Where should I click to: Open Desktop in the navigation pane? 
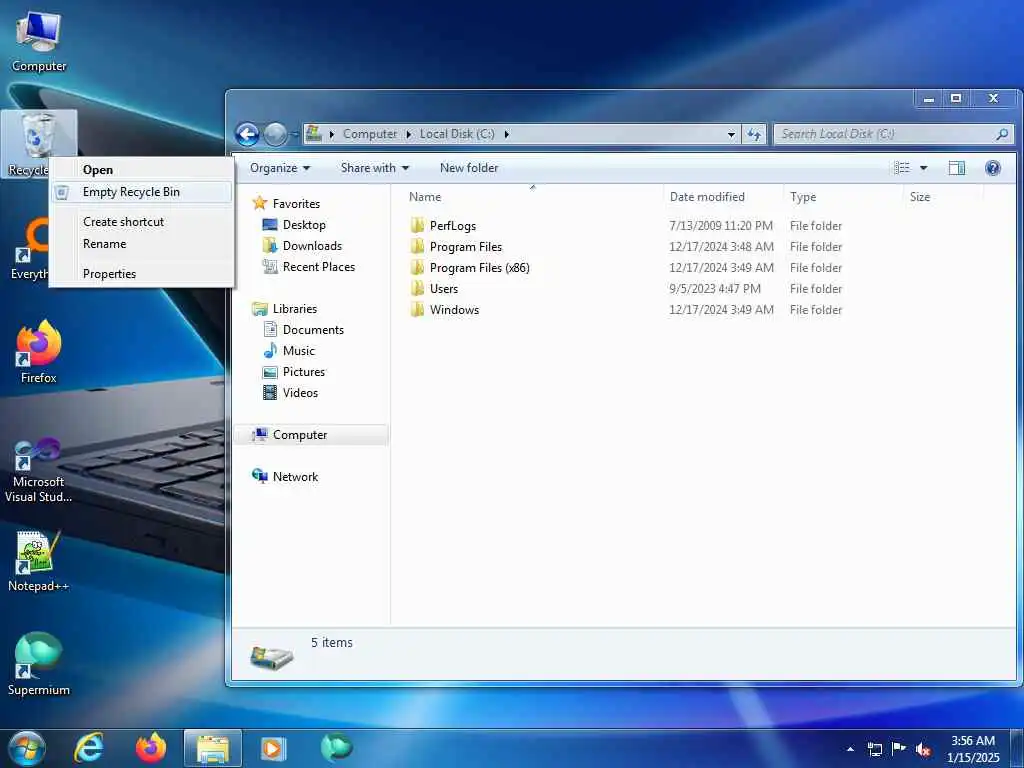pos(304,225)
